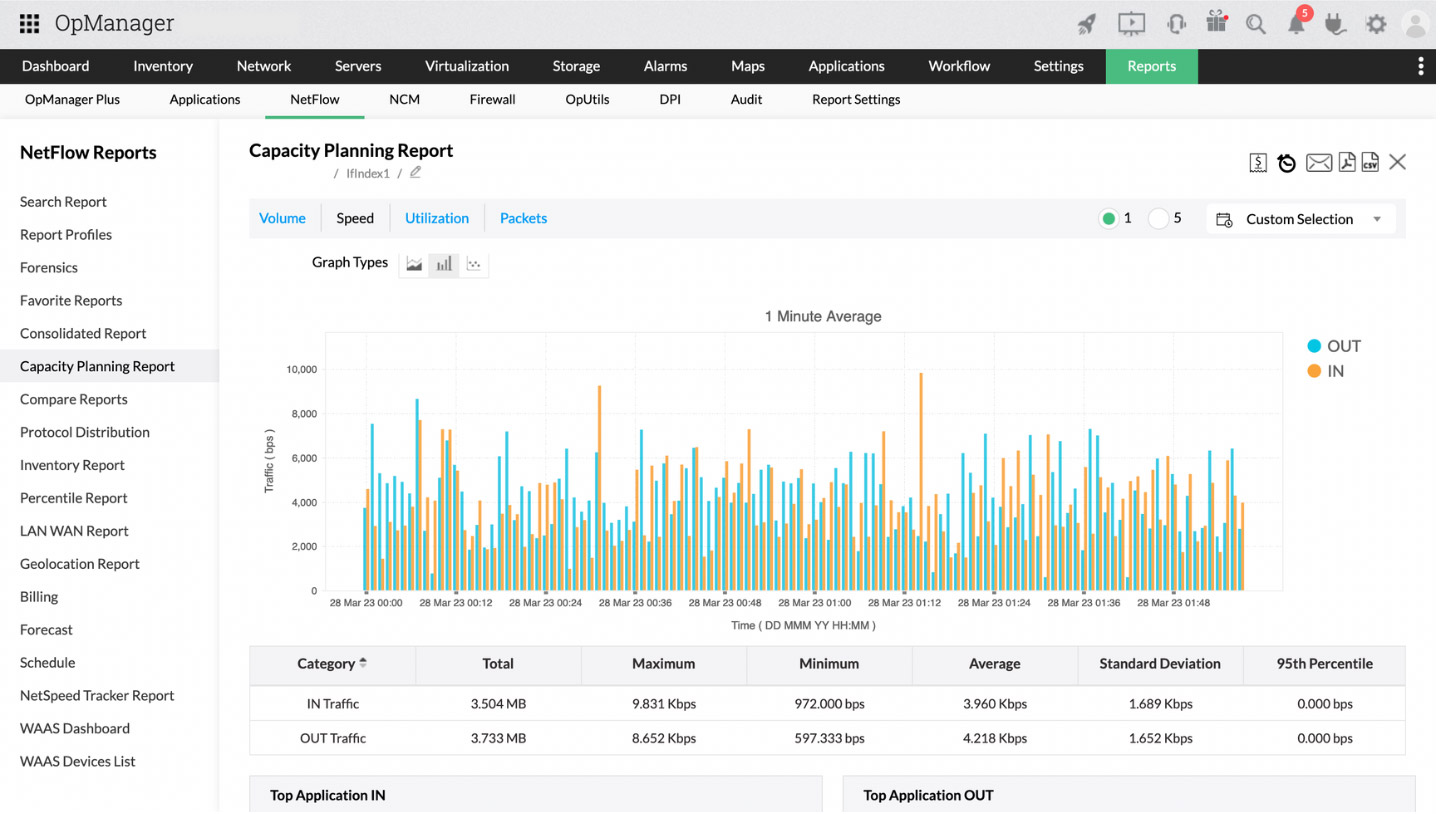This screenshot has height=814, width=1440.
Task: Select the 5 minute average radio
Action: coord(1158,219)
